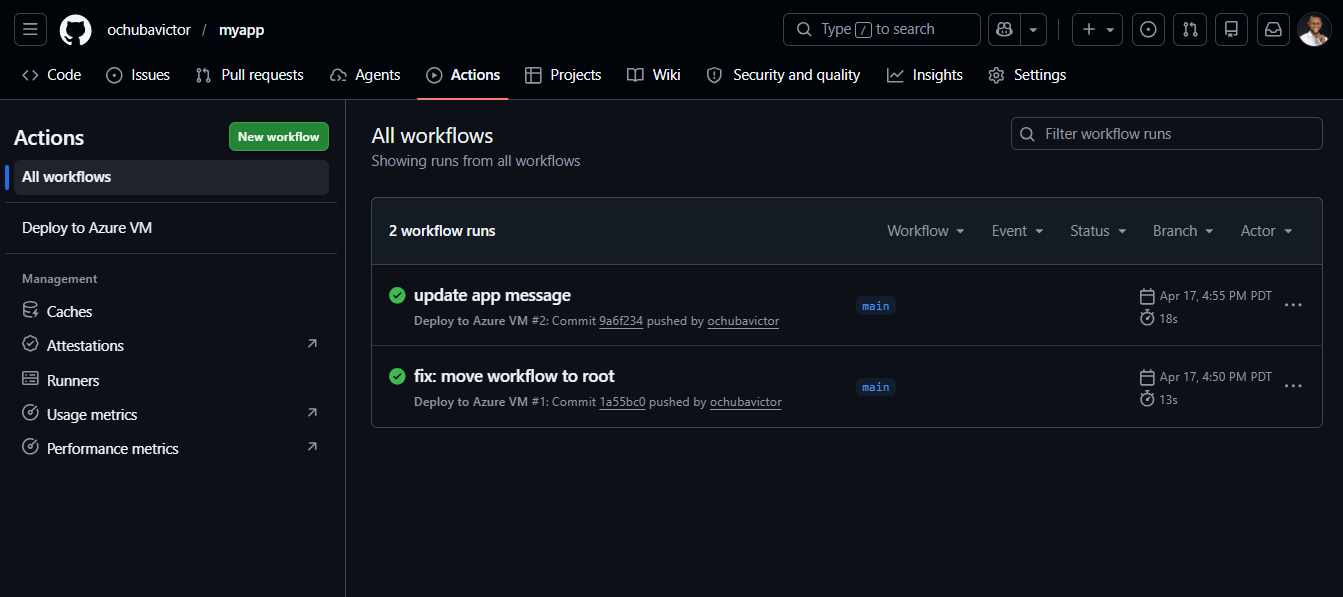The image size is (1343, 597).
Task: Click the Usage metrics meter icon
Action: pos(30,414)
